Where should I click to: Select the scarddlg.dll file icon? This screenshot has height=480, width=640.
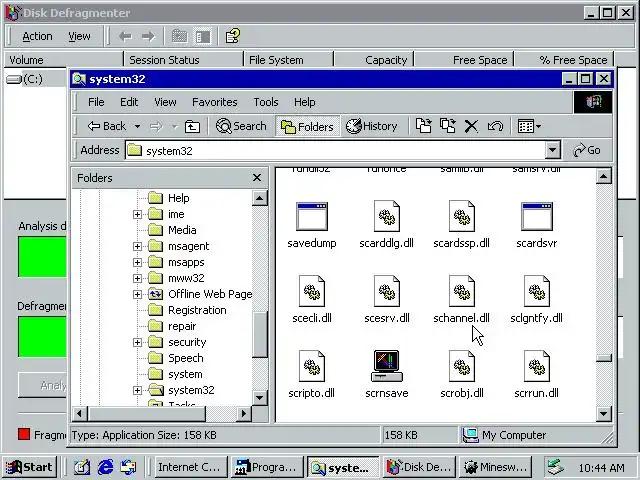click(x=387, y=216)
